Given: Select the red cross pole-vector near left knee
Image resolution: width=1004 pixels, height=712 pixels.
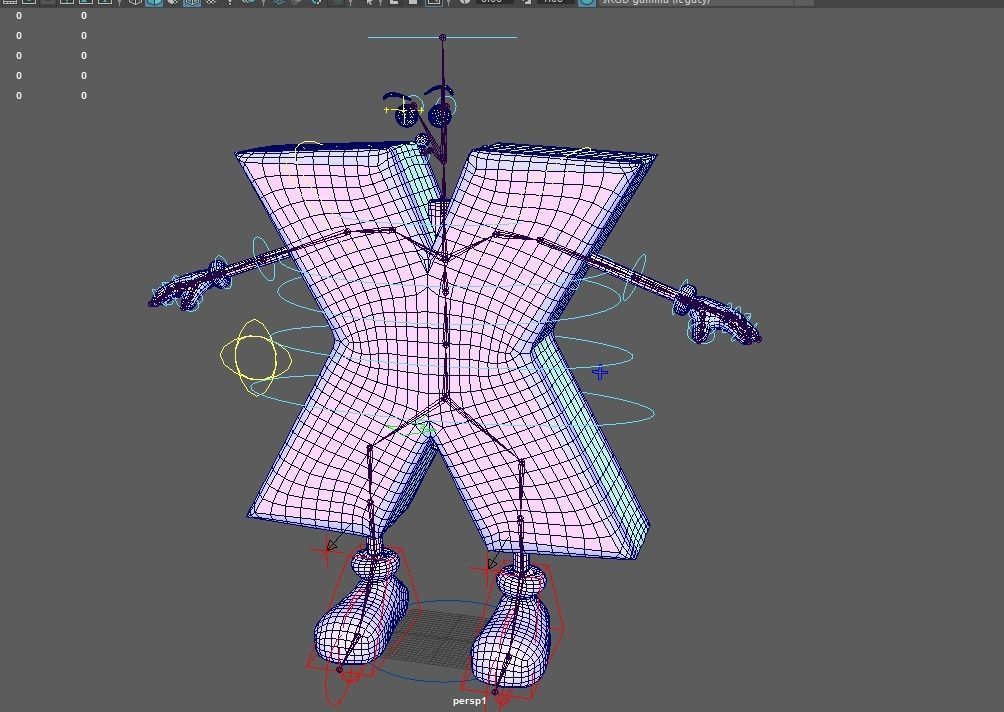Looking at the screenshot, I should coord(326,551).
